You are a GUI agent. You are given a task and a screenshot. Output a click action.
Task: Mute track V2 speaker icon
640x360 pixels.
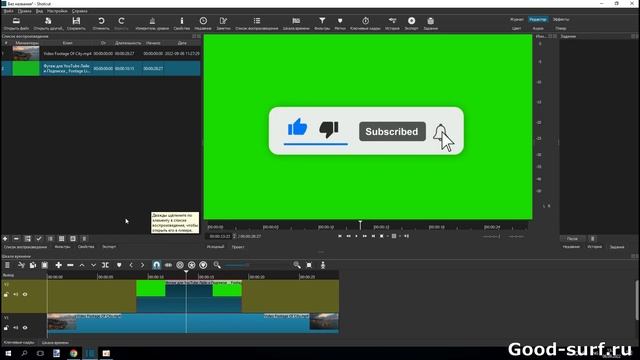pos(16,294)
